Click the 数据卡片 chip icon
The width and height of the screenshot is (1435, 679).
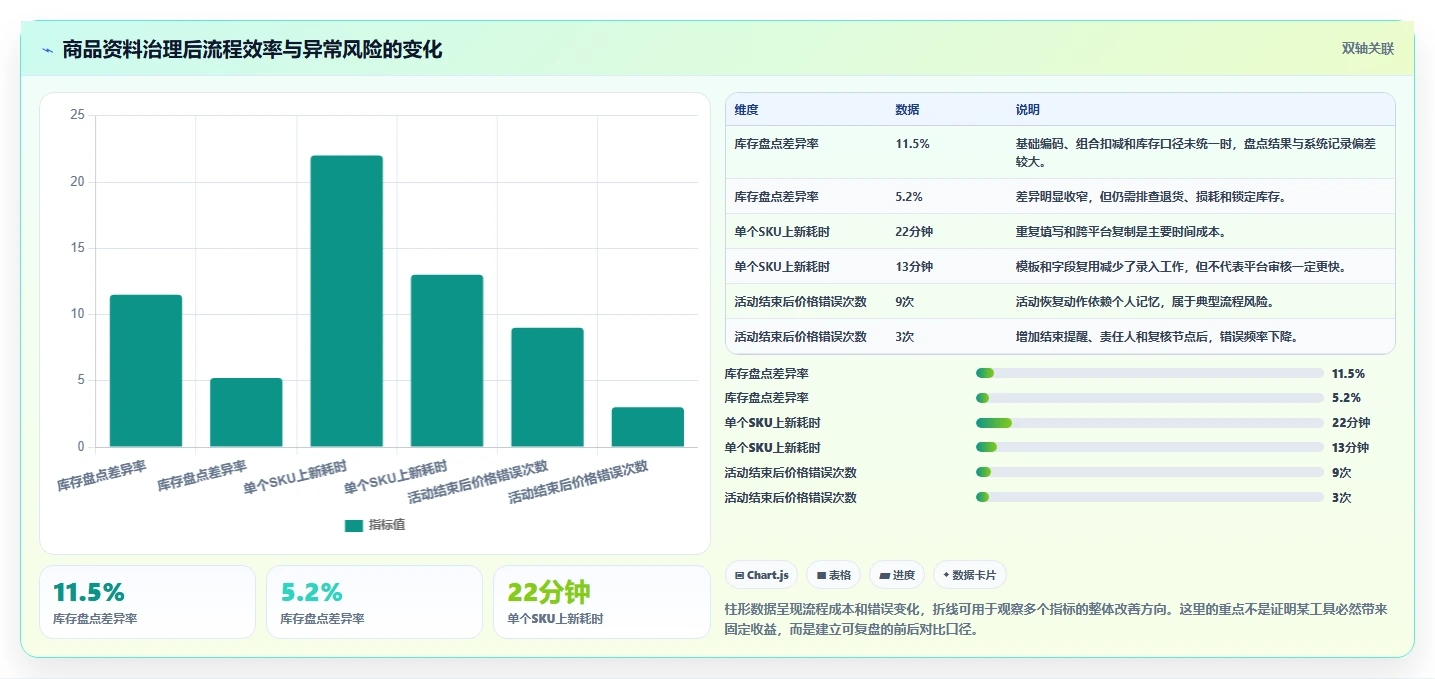pyautogui.click(x=946, y=575)
